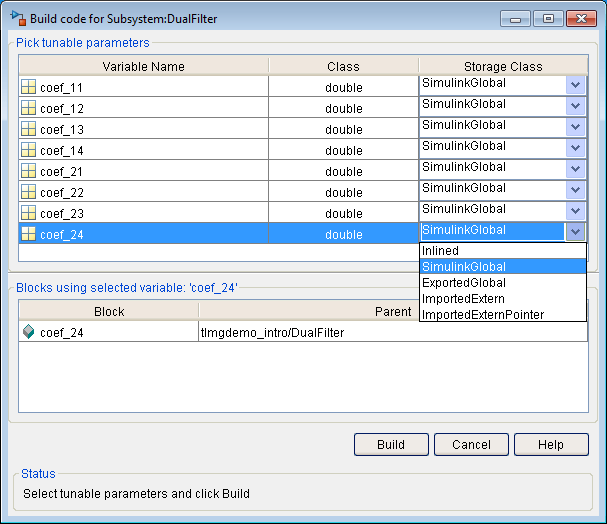Image resolution: width=607 pixels, height=524 pixels.
Task: Sort by the Variable Name column header
Action: point(143,66)
